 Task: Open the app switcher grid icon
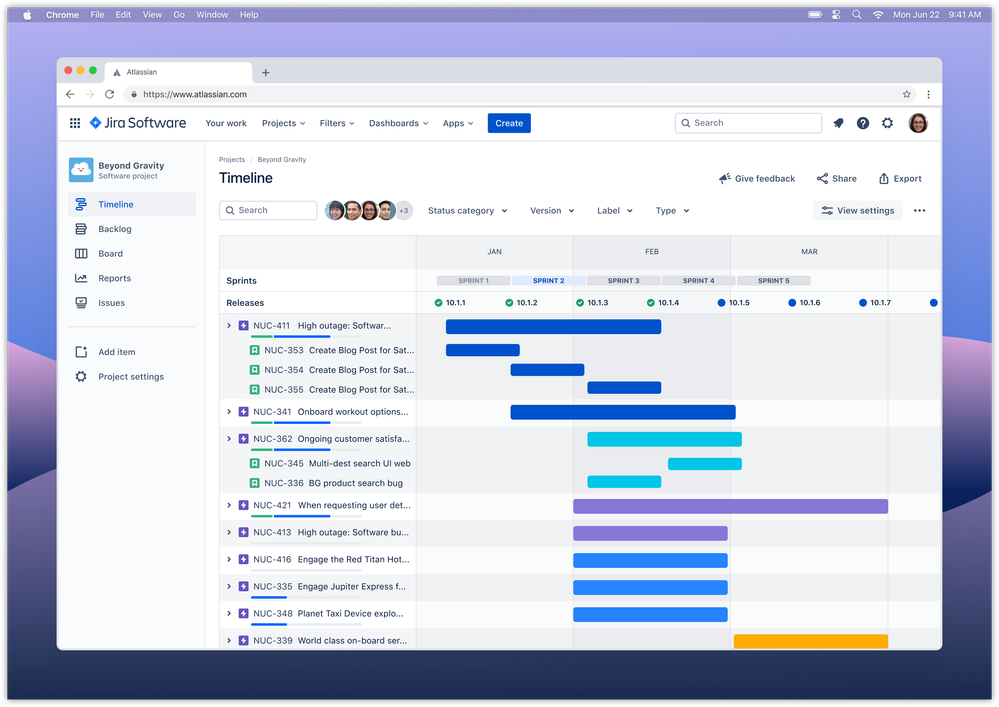pyautogui.click(x=75, y=123)
